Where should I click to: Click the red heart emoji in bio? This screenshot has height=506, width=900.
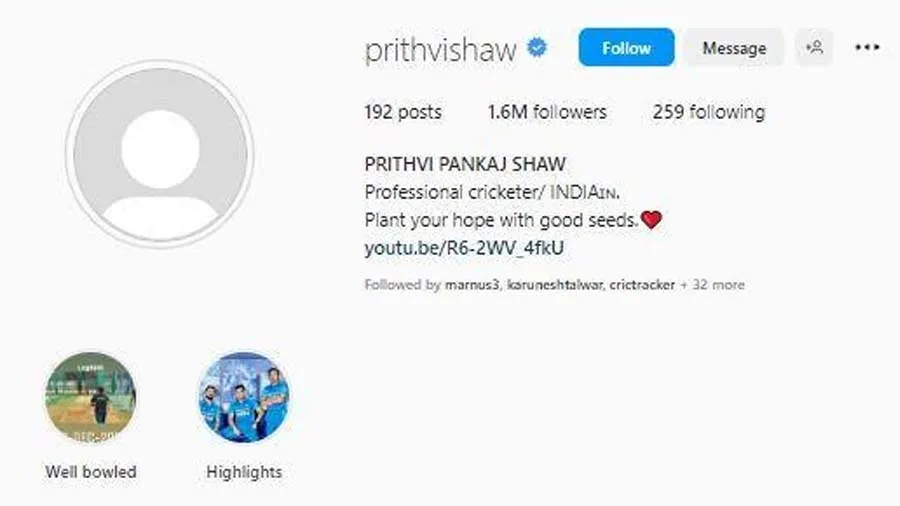651,220
